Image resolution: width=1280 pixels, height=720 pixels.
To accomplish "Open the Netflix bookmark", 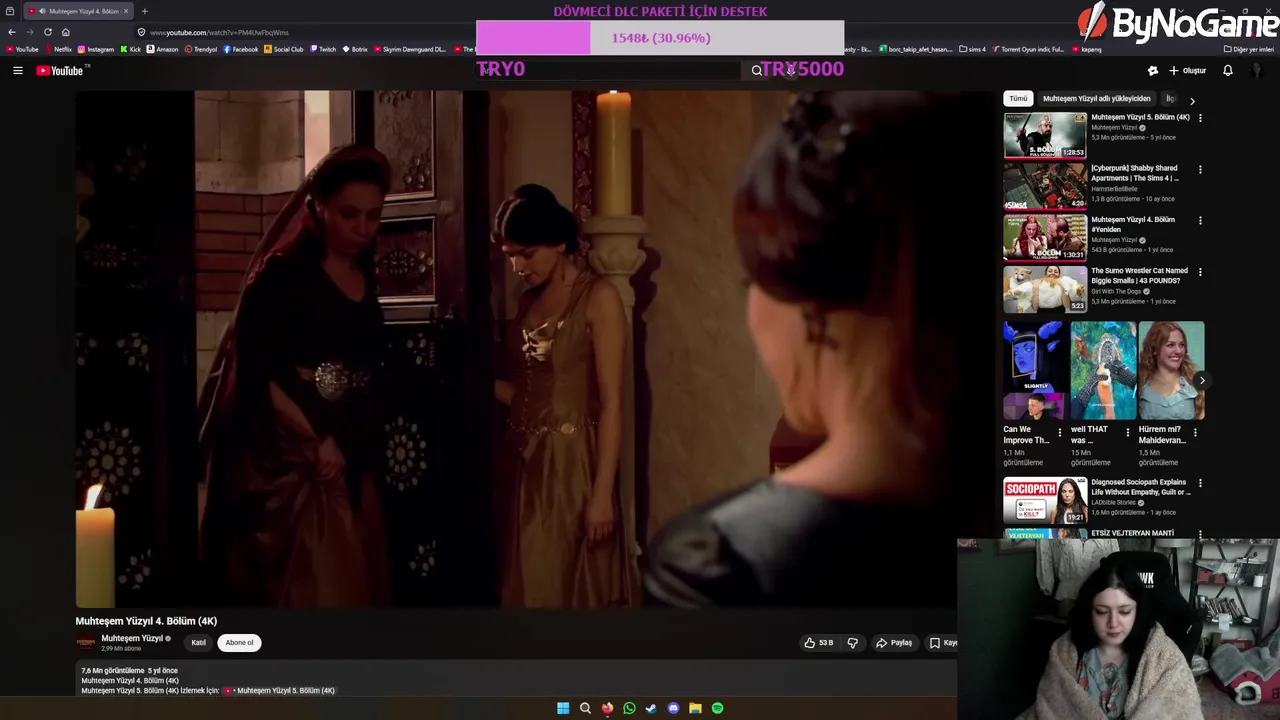I will click(x=58, y=49).
